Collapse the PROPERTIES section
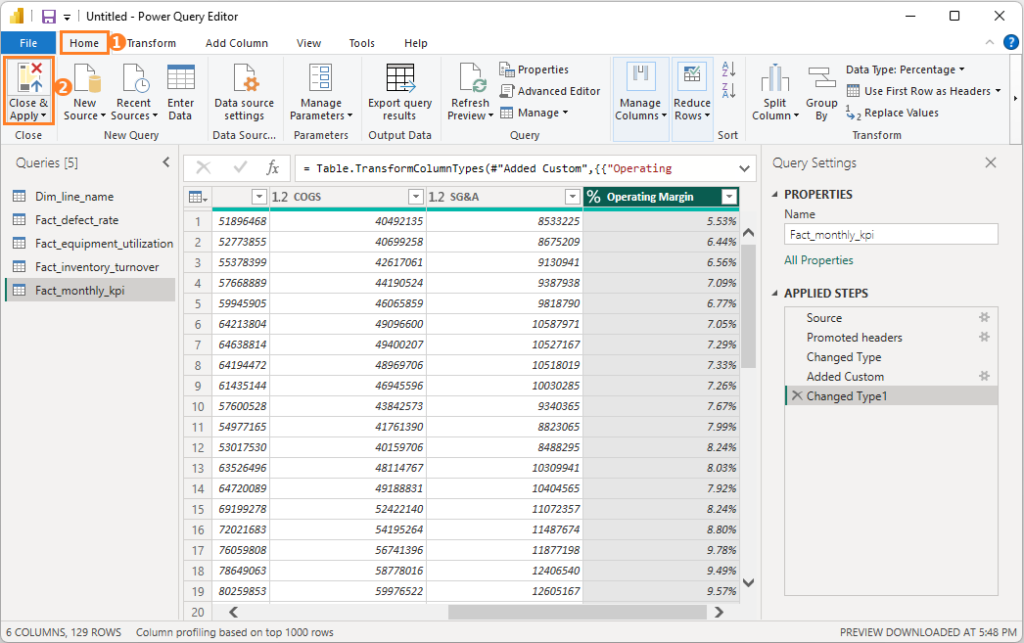Screen dimensions: 1024x643 pos(775,195)
